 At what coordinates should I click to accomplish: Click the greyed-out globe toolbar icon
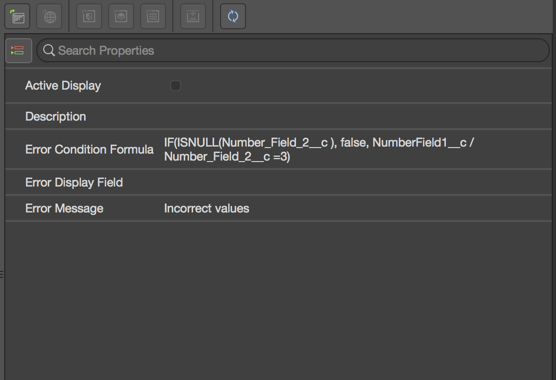49,16
